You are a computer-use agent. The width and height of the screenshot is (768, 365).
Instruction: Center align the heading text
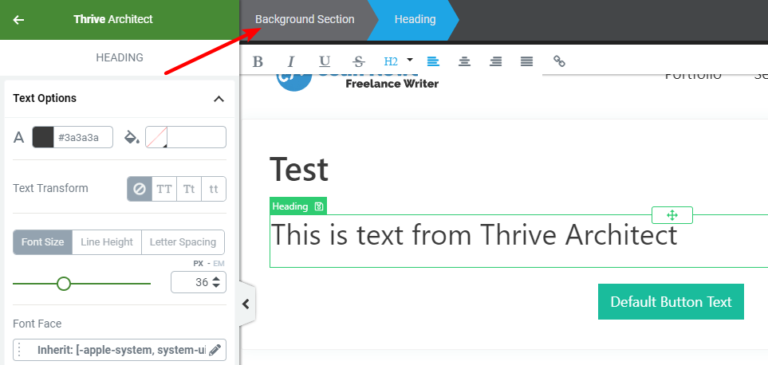pyautogui.click(x=464, y=61)
